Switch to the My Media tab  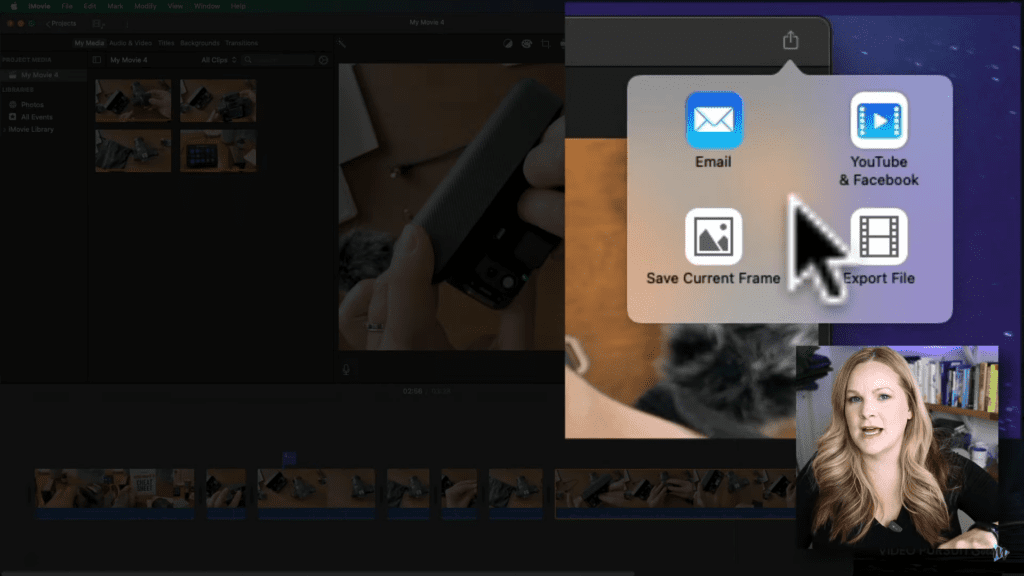click(x=89, y=43)
